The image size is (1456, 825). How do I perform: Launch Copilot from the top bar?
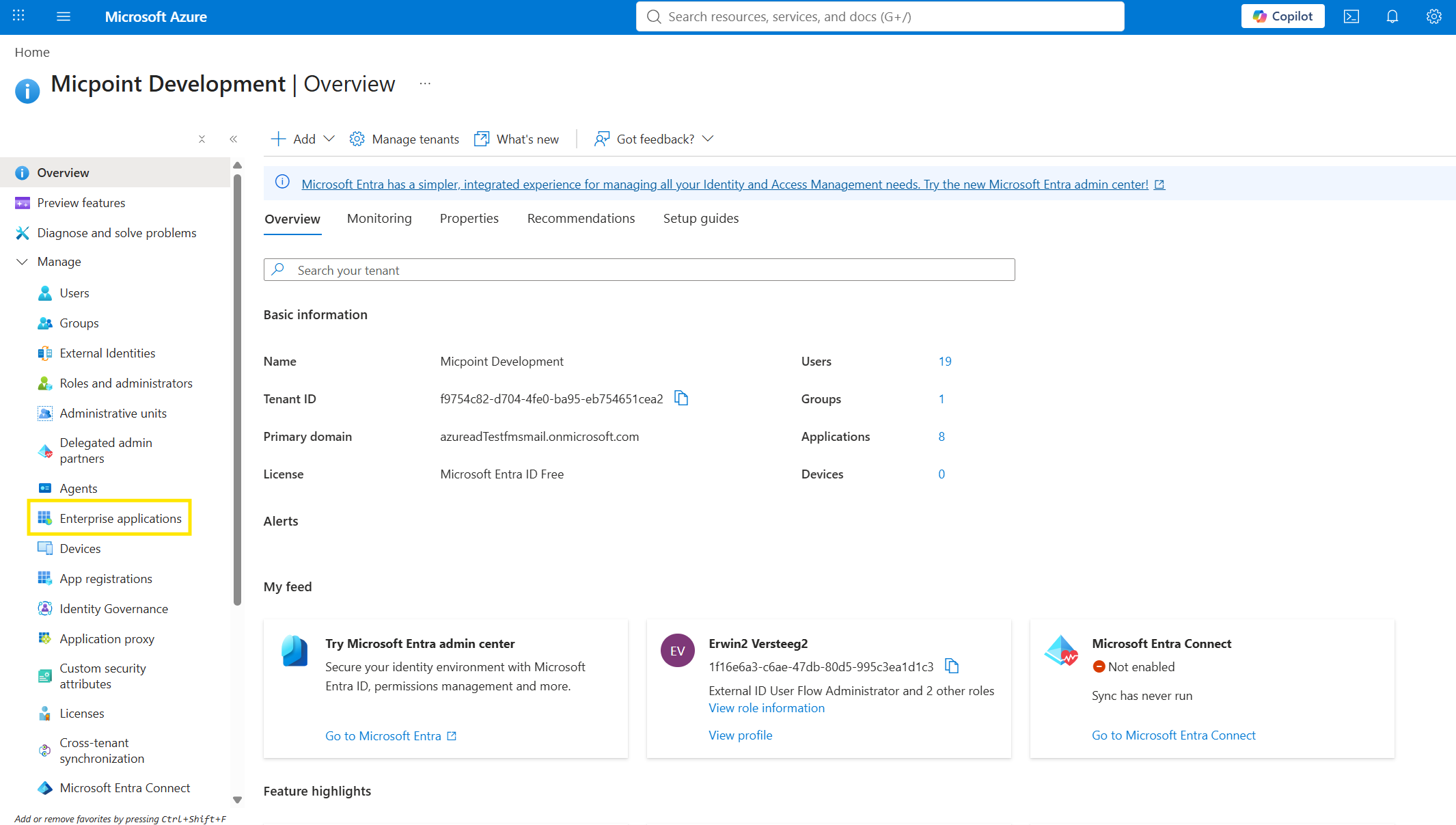[1282, 16]
